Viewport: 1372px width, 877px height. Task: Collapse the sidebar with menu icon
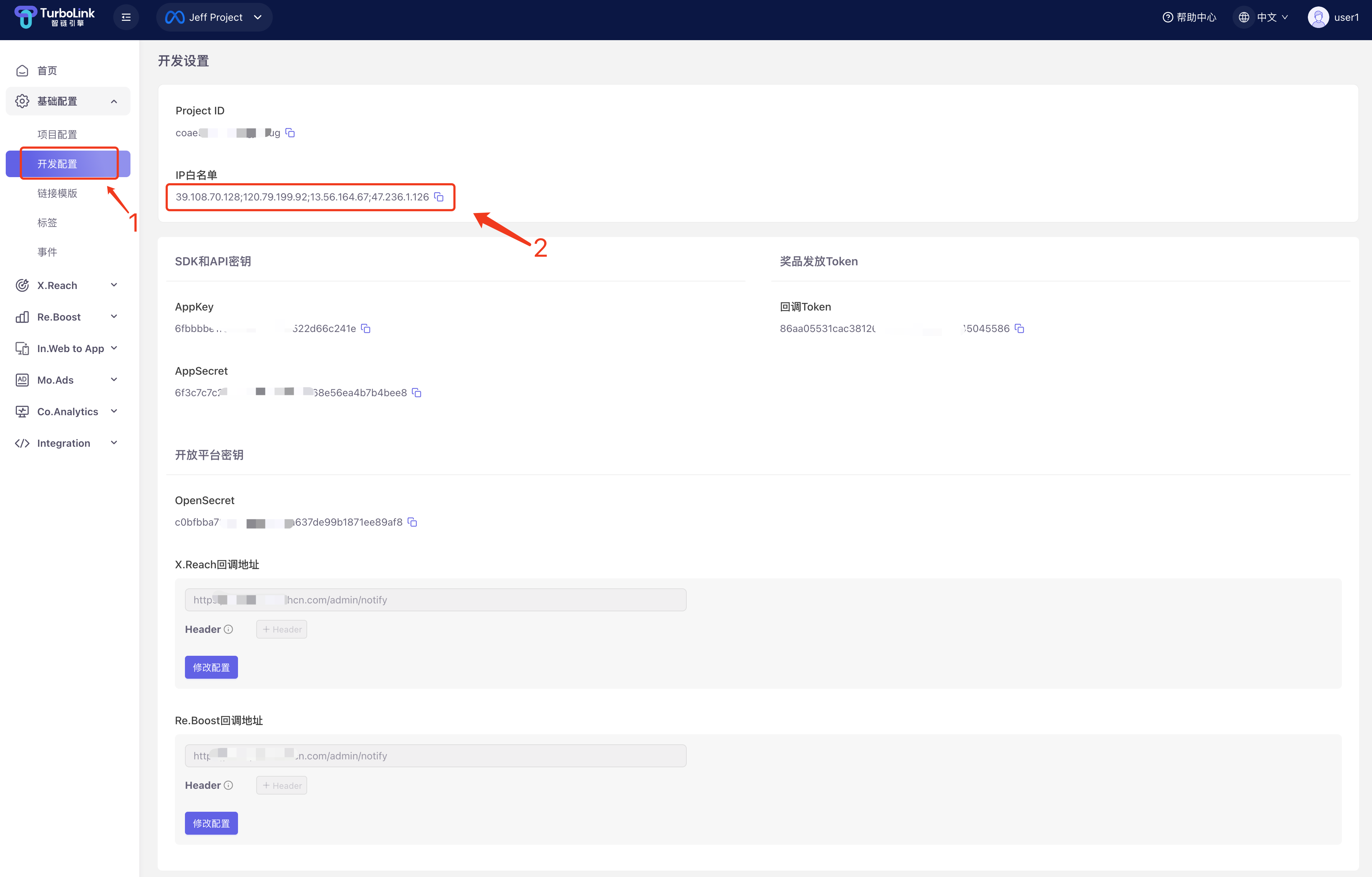[x=126, y=17]
